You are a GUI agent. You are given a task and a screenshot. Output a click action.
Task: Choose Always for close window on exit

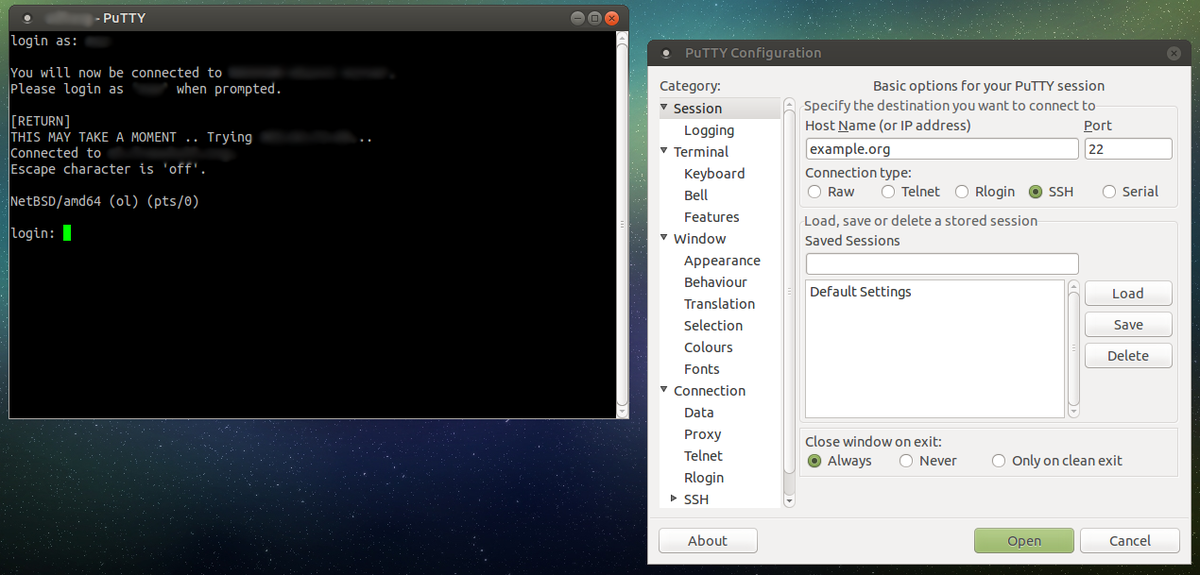pos(814,461)
